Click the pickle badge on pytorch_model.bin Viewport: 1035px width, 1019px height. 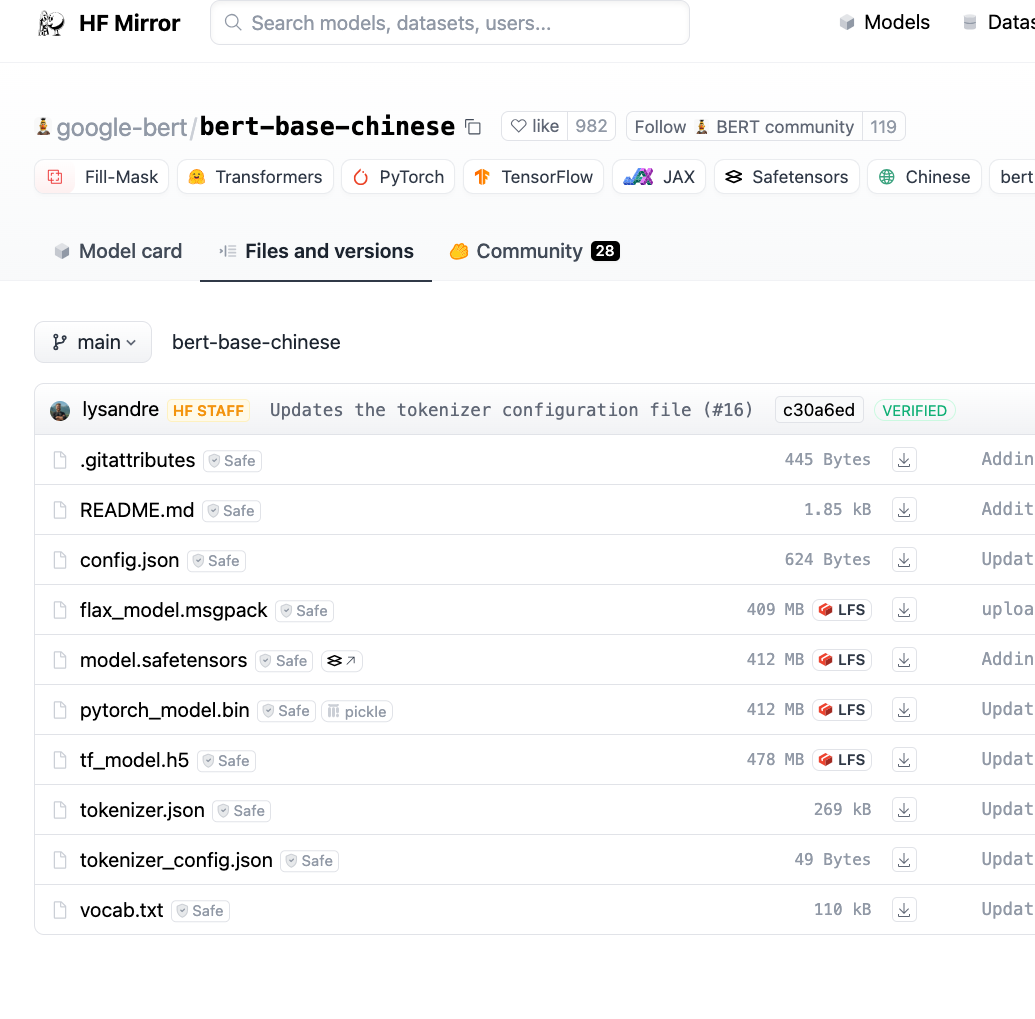coord(357,711)
